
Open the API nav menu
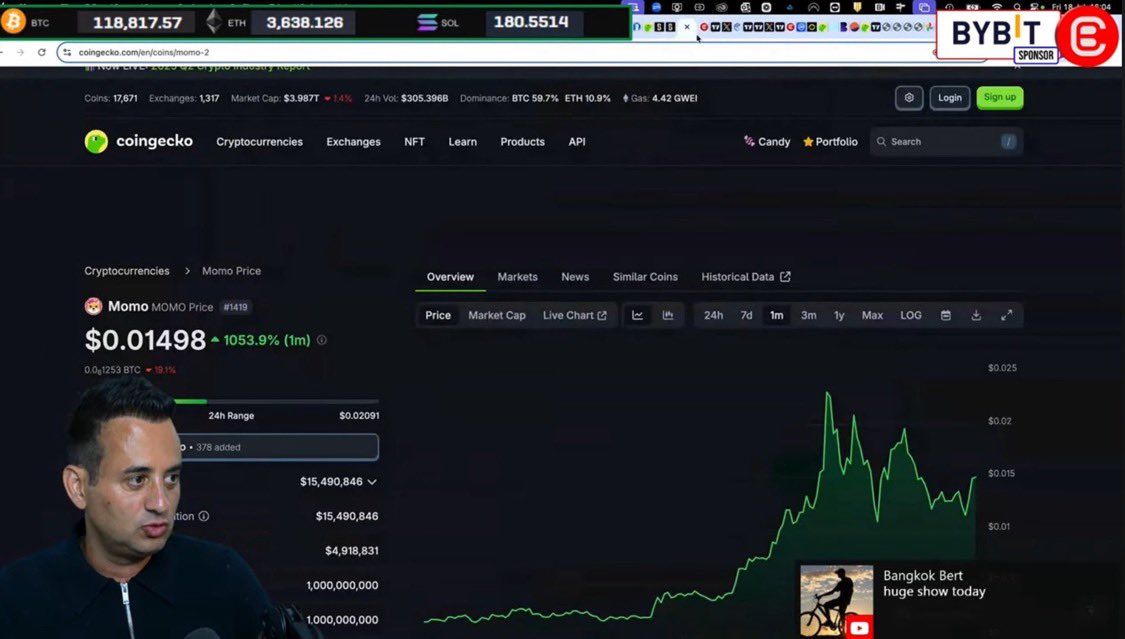tap(577, 142)
